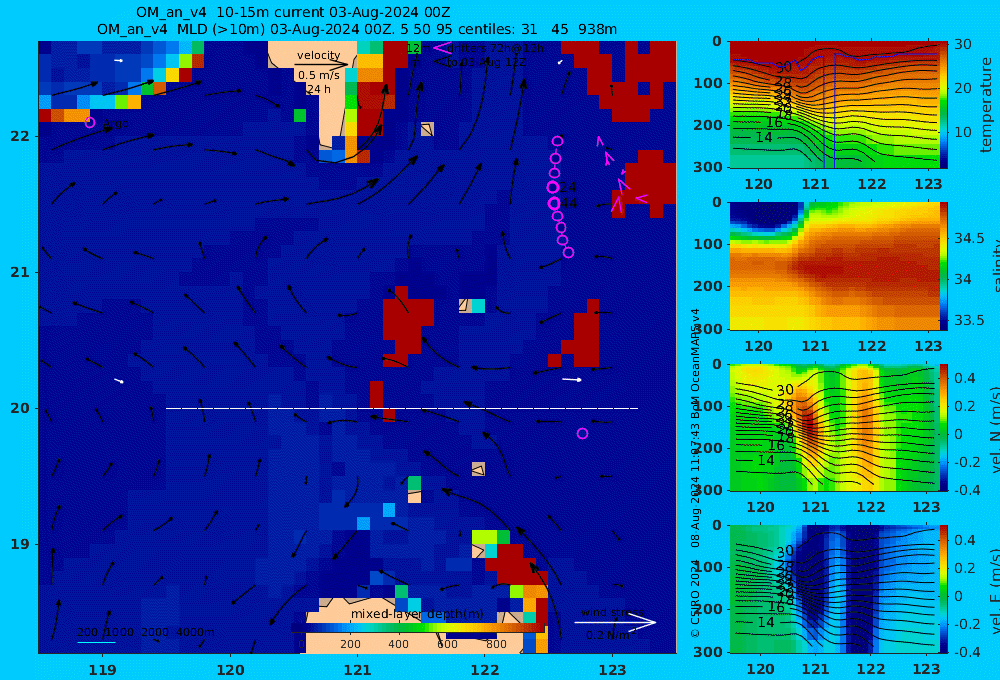Image resolution: width=1000 pixels, height=680 pixels.
Task: Click the large magenta drifter arrowhead near 'drifters 72h@12h'
Action: (442, 48)
